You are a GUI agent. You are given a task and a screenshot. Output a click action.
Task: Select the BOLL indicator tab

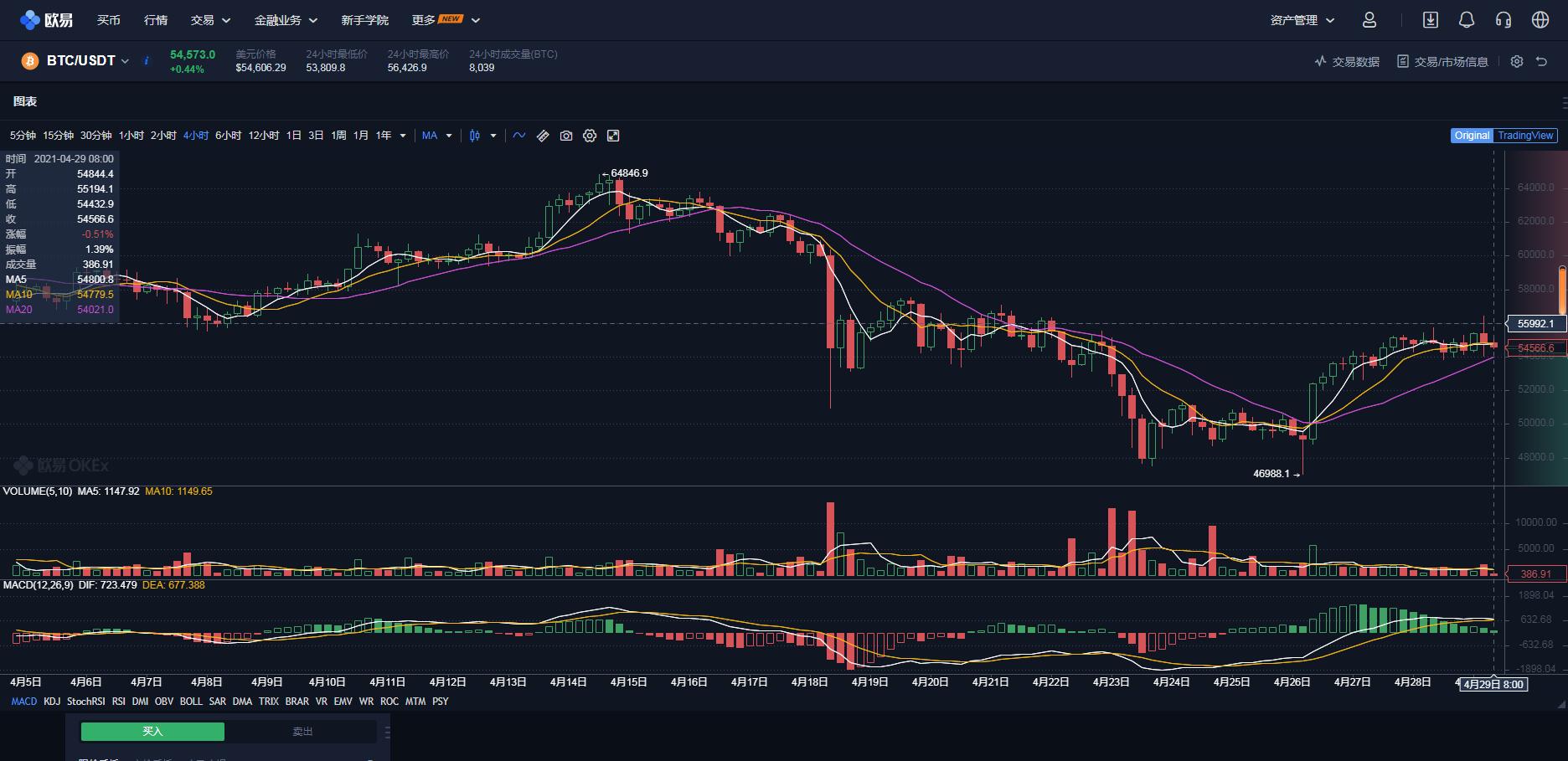pos(191,702)
